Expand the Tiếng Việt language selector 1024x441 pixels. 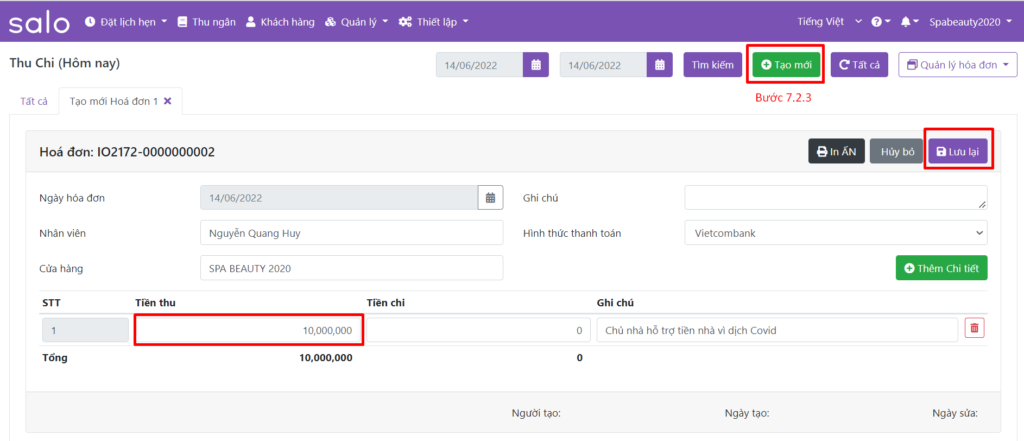coord(825,21)
